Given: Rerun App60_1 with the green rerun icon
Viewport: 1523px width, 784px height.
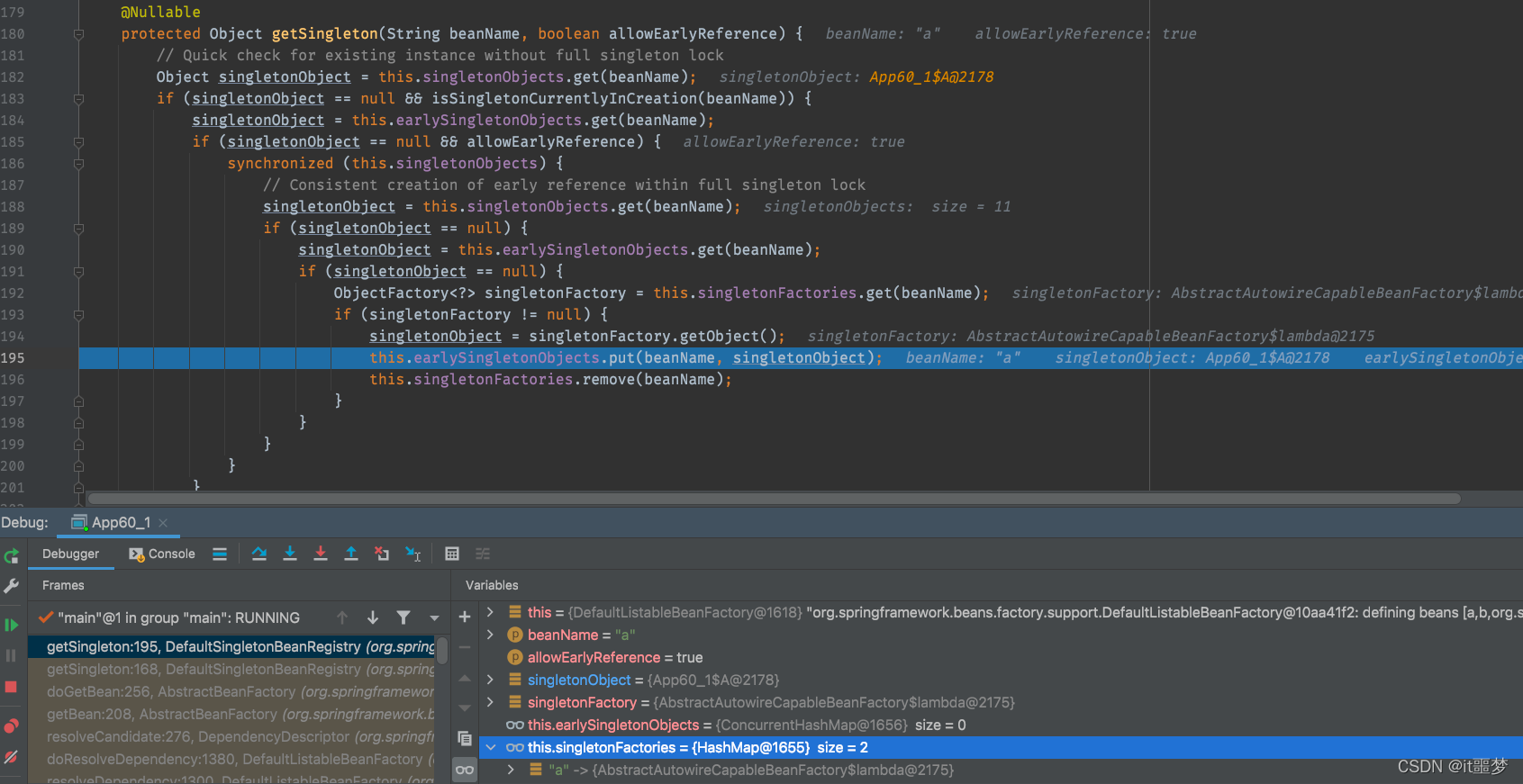Looking at the screenshot, I should pyautogui.click(x=11, y=555).
